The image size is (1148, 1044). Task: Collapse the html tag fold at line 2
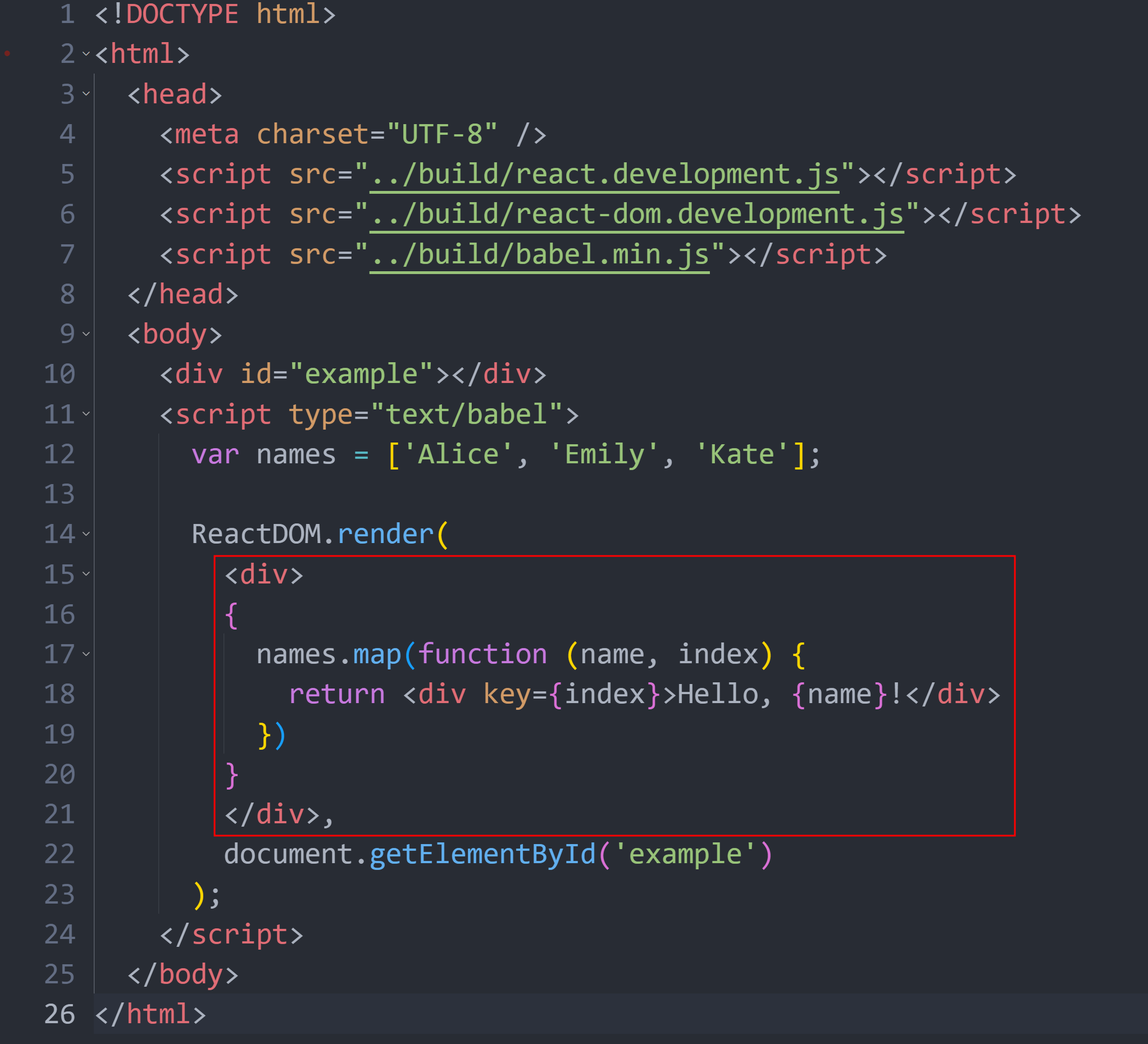pyautogui.click(x=86, y=54)
